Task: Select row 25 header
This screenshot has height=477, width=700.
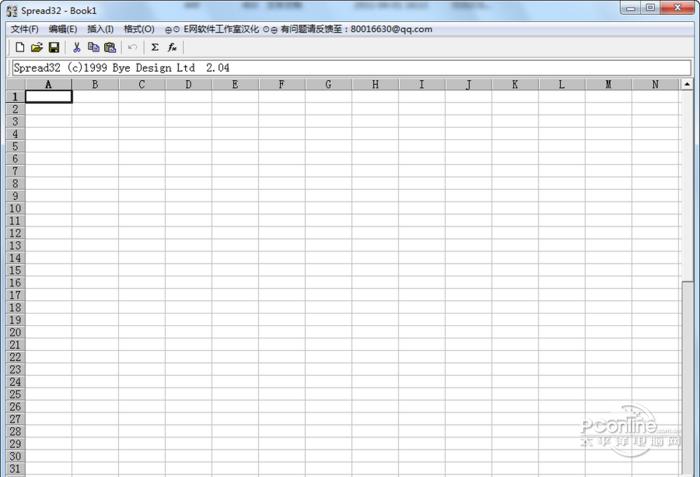Action: 16,394
